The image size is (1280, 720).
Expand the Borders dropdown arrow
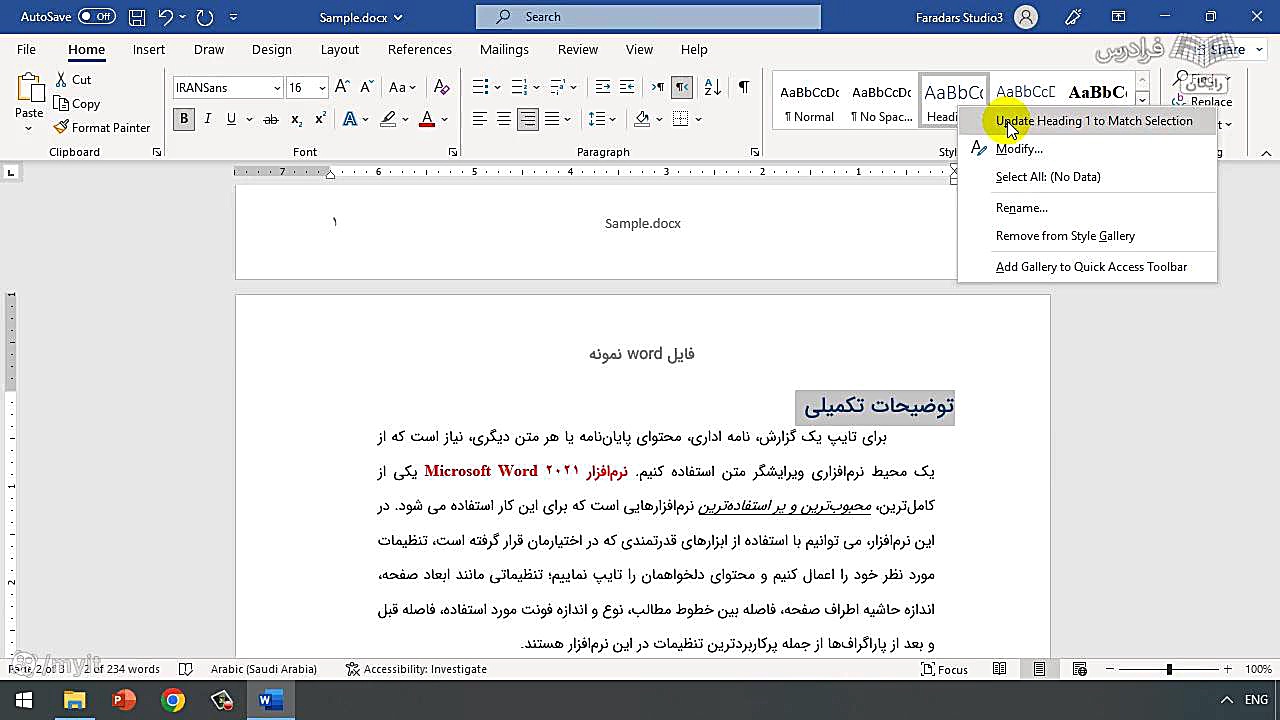(698, 119)
